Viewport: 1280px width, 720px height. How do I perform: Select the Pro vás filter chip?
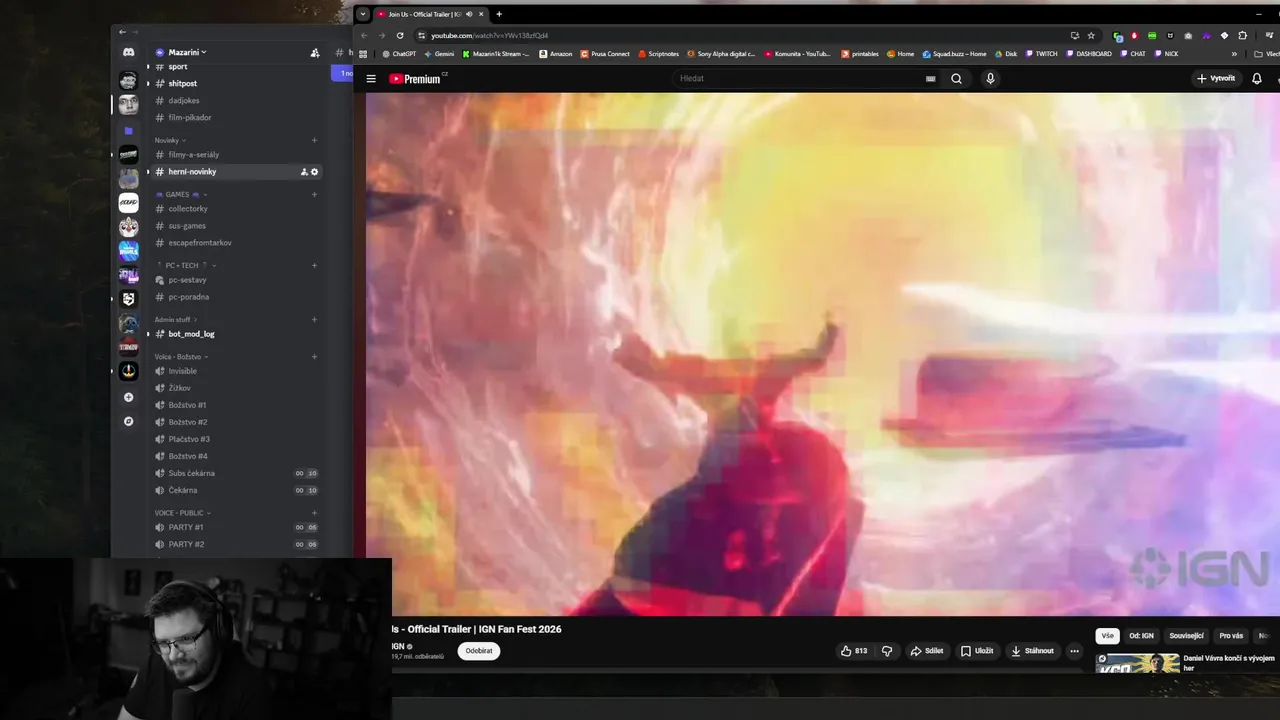coord(1231,636)
